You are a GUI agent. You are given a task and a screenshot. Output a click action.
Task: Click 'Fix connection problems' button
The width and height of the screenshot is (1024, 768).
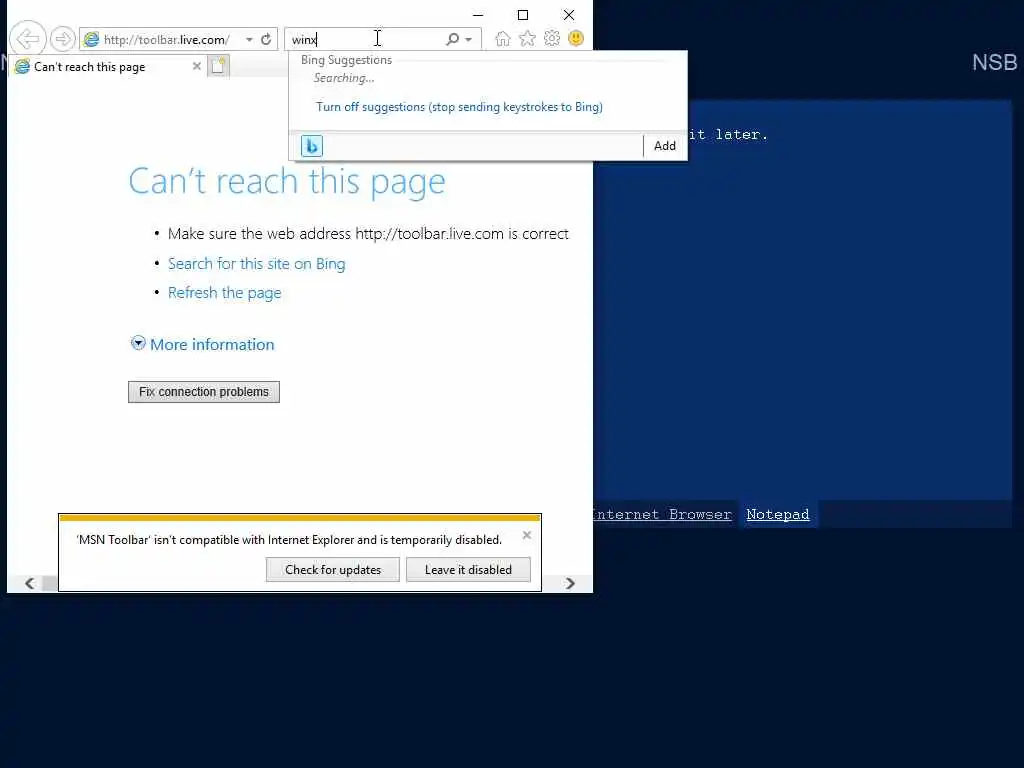204,392
